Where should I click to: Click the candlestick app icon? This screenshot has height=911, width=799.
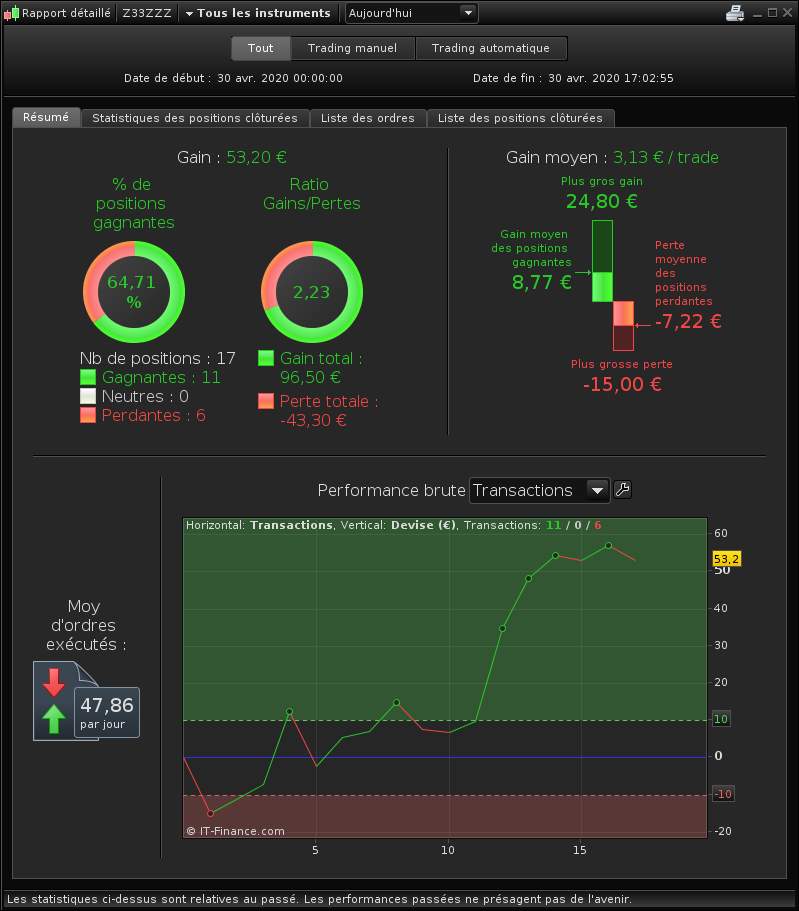tap(11, 13)
